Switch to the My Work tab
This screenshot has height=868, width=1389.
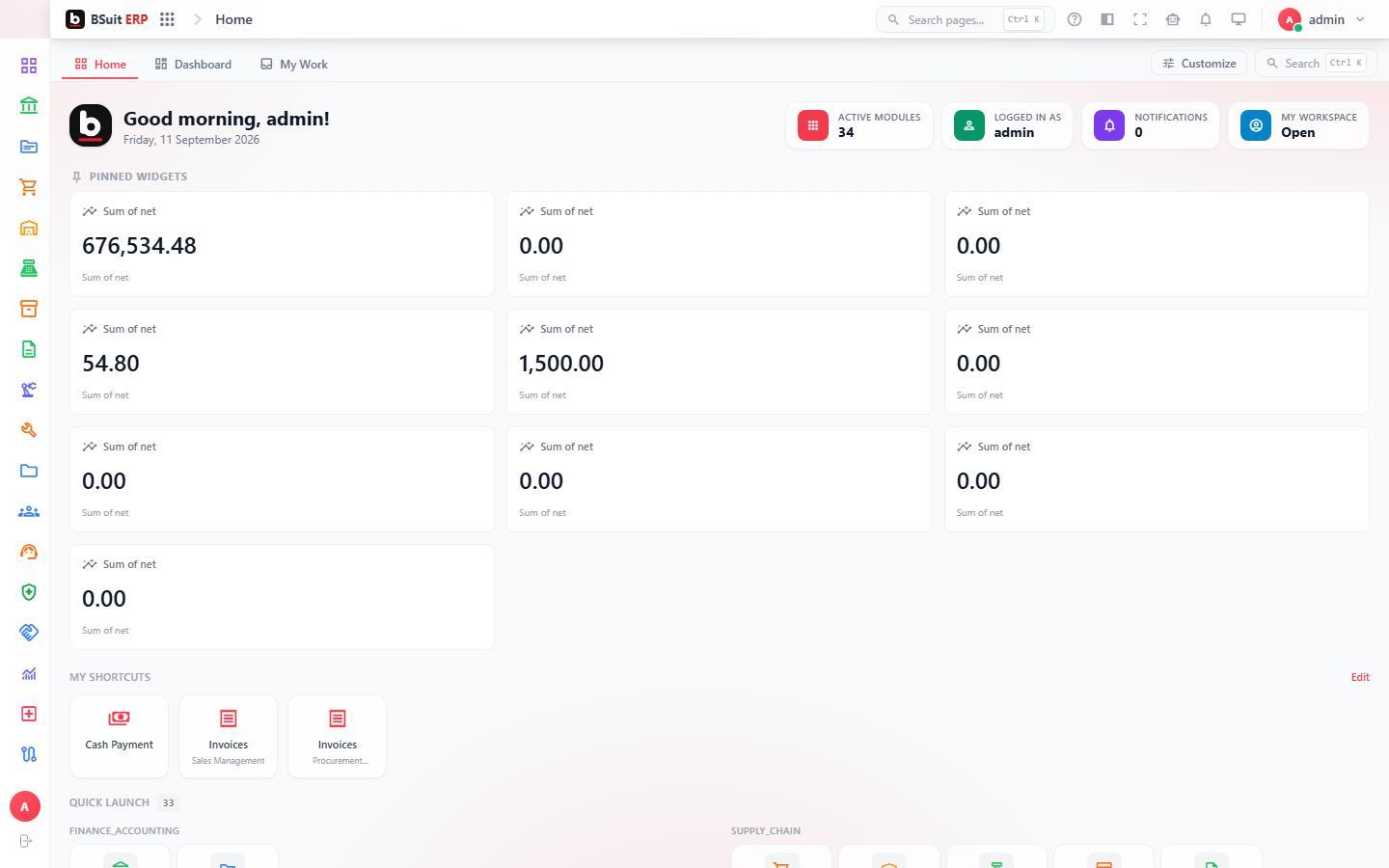tap(294, 65)
